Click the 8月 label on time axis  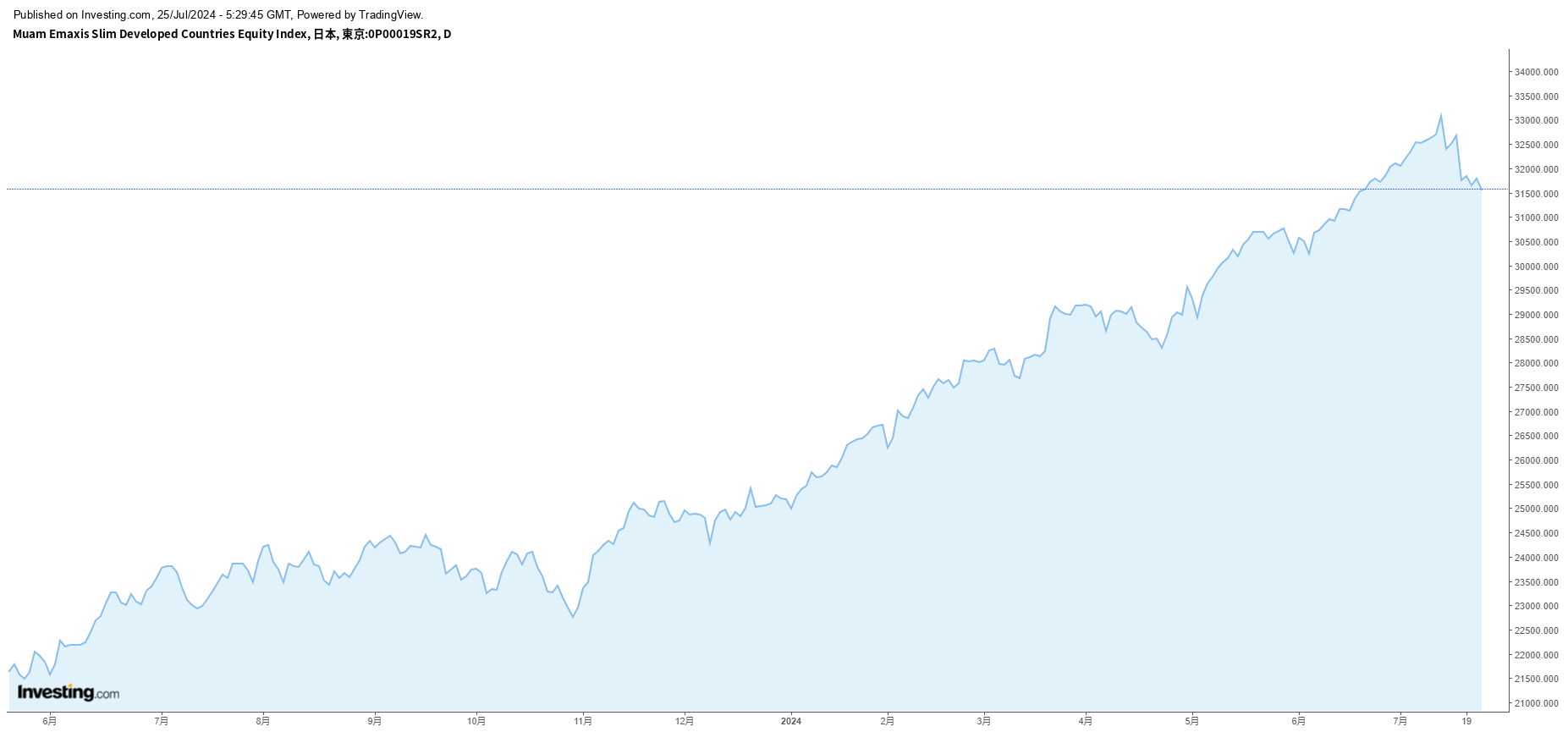[263, 721]
